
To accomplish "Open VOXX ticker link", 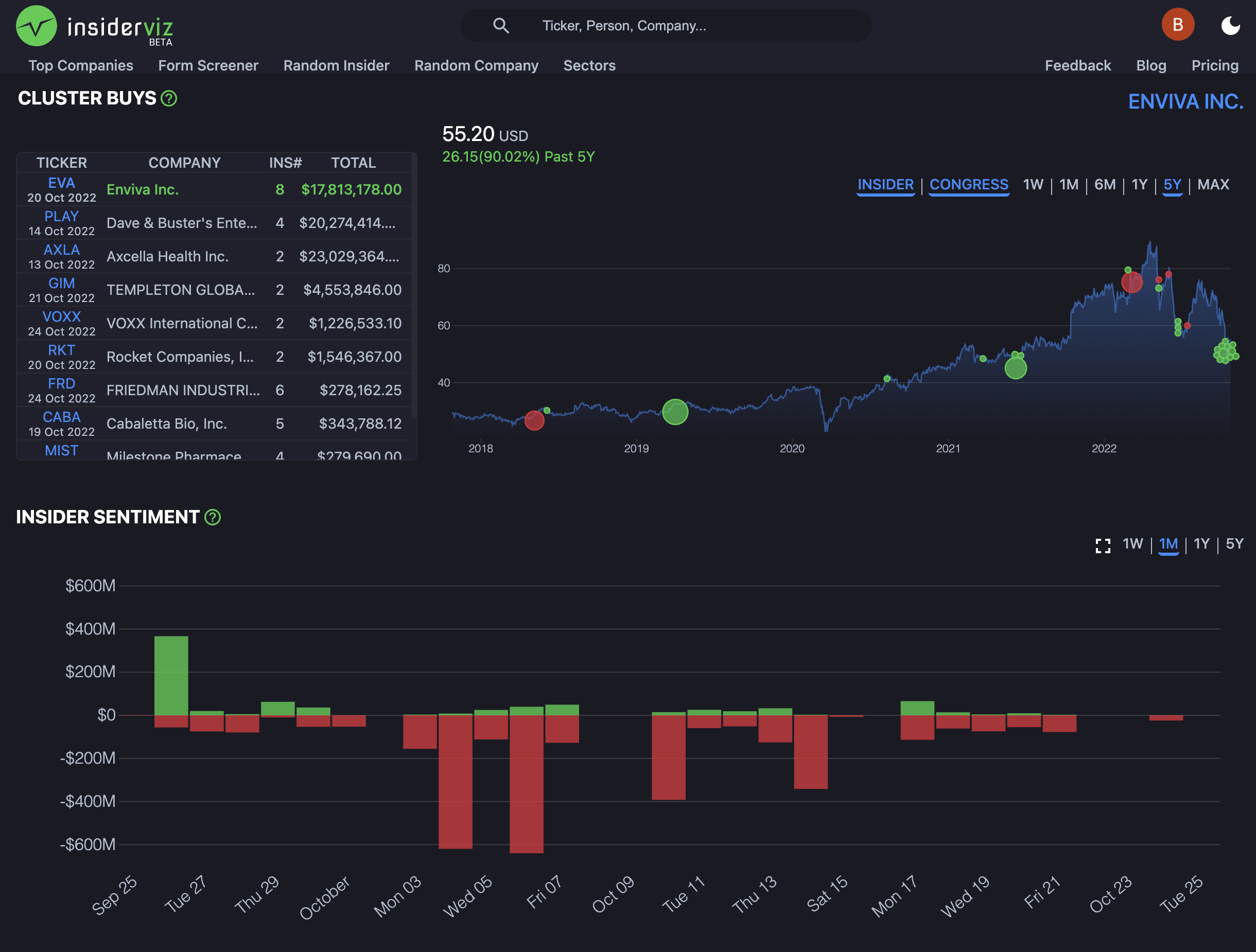I will (x=61, y=317).
